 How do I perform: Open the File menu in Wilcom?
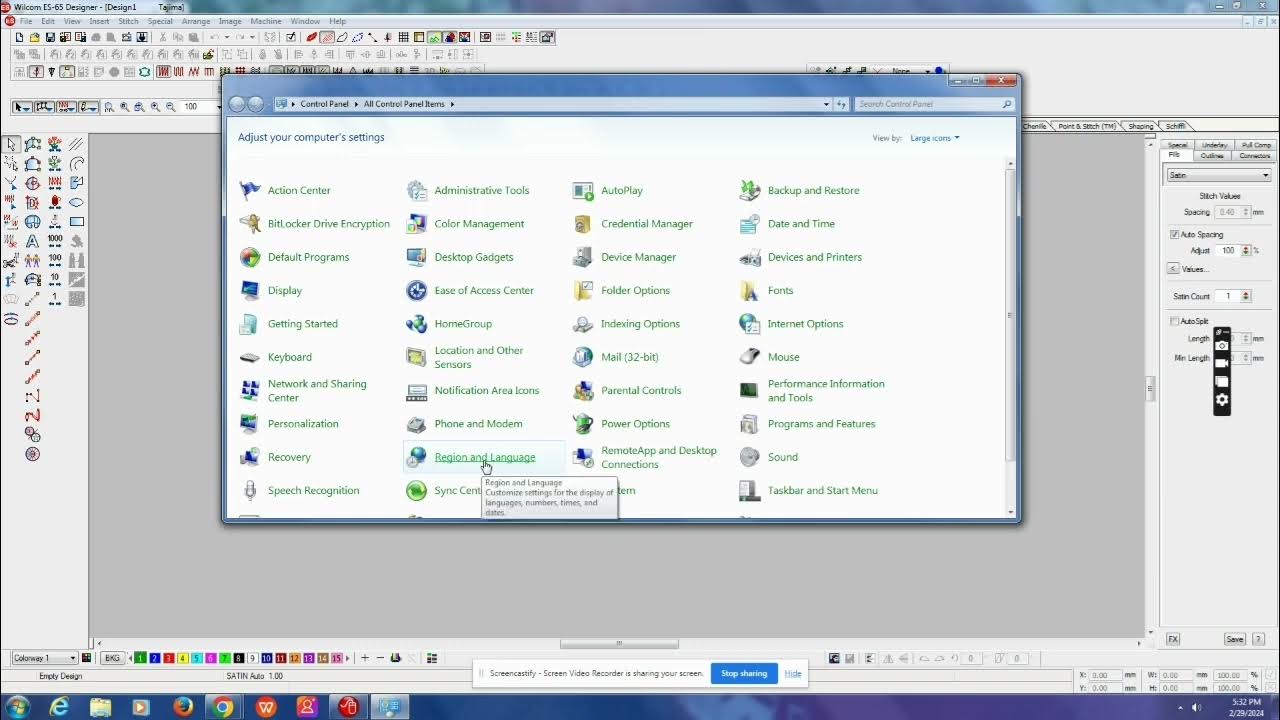pyautogui.click(x=26, y=21)
